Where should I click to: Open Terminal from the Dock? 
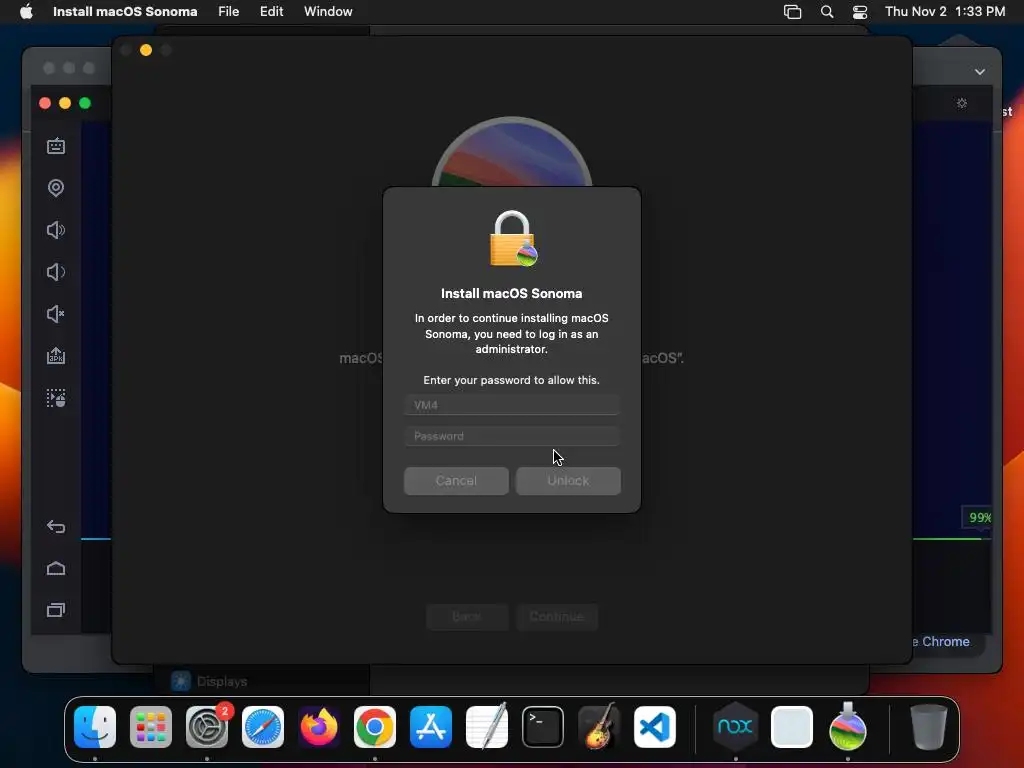pos(543,727)
